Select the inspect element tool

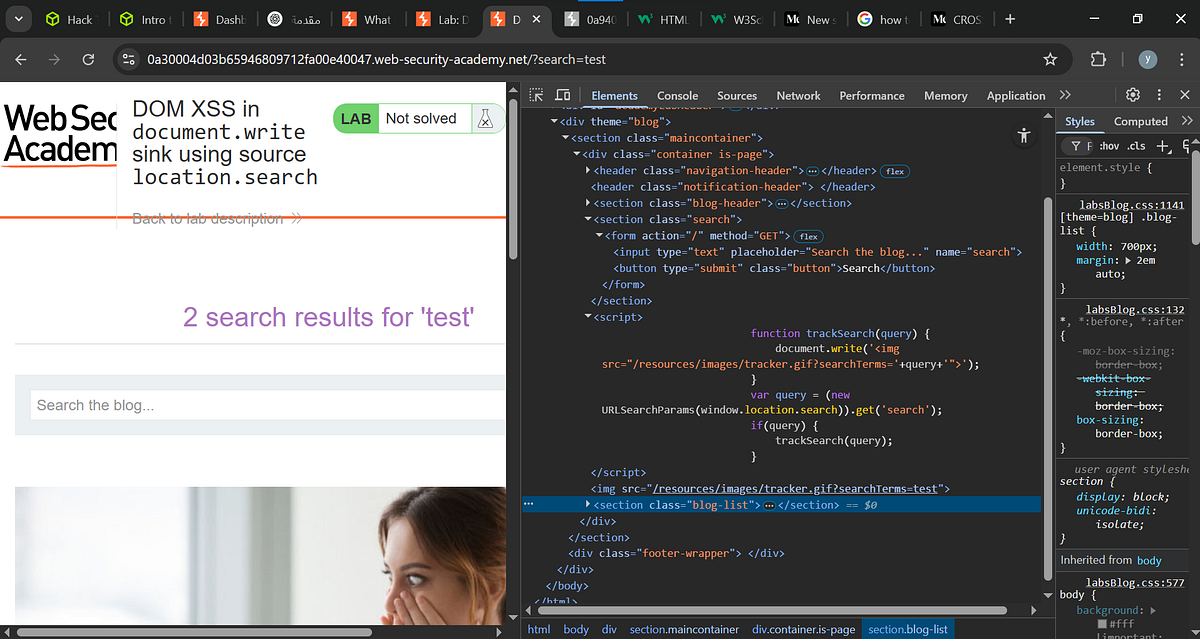click(536, 94)
